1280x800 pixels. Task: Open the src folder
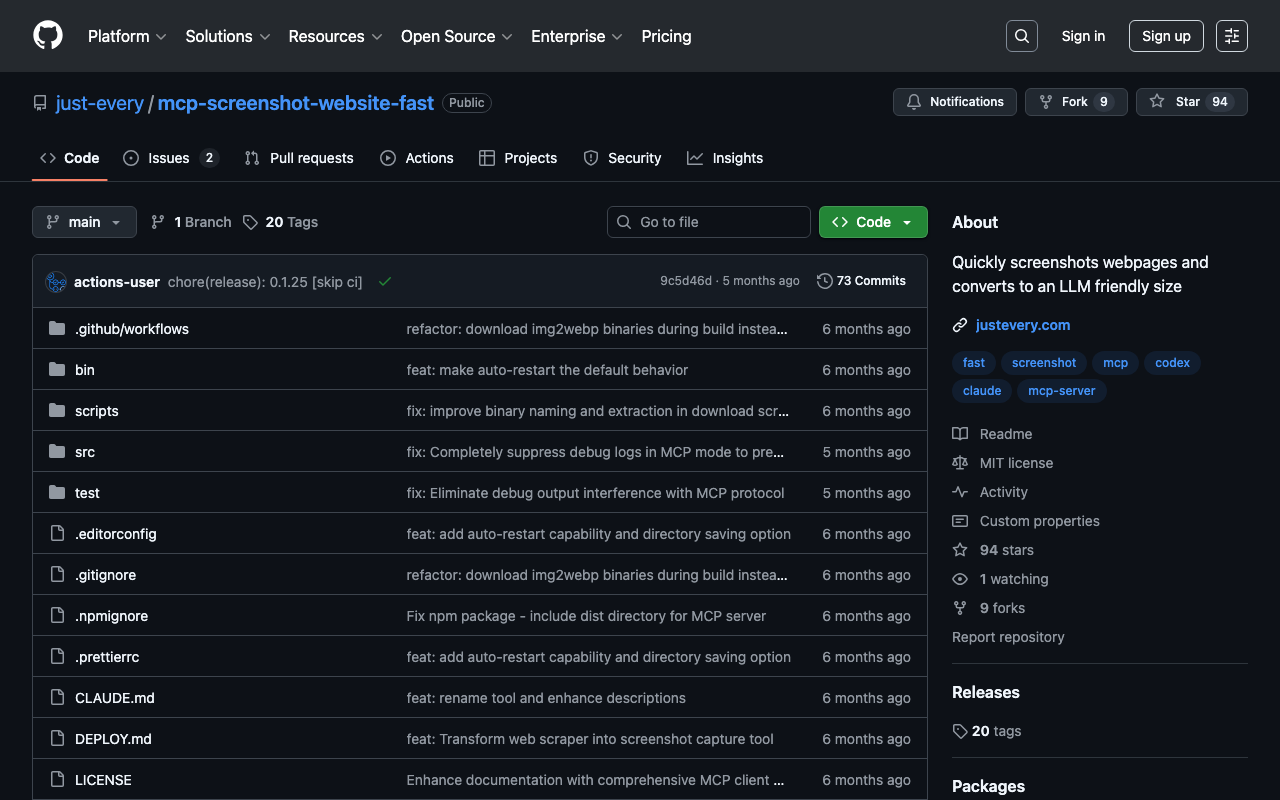[x=85, y=452]
